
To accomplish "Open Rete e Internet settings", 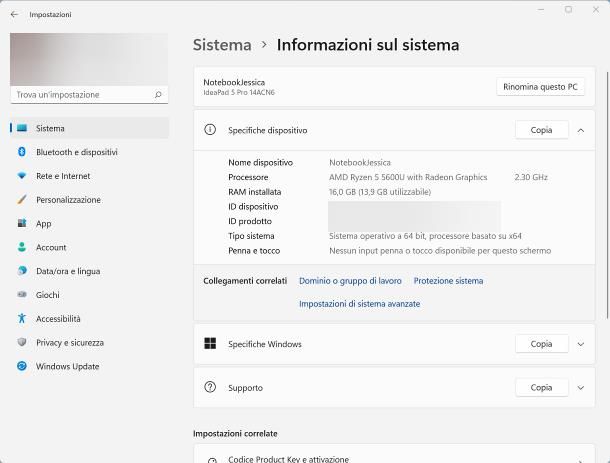I will [x=89, y=176].
